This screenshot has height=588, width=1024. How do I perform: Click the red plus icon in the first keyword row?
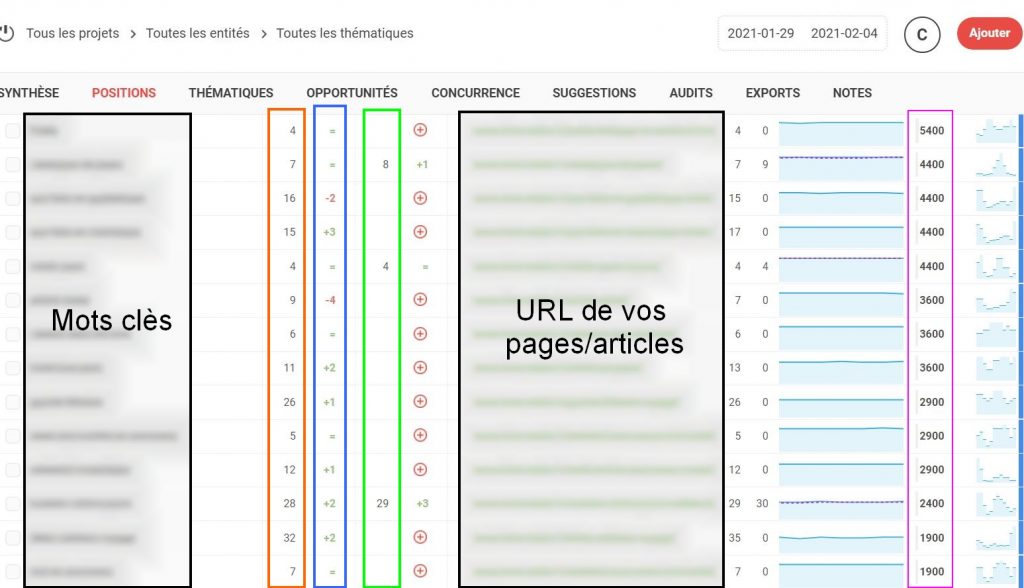(x=420, y=130)
